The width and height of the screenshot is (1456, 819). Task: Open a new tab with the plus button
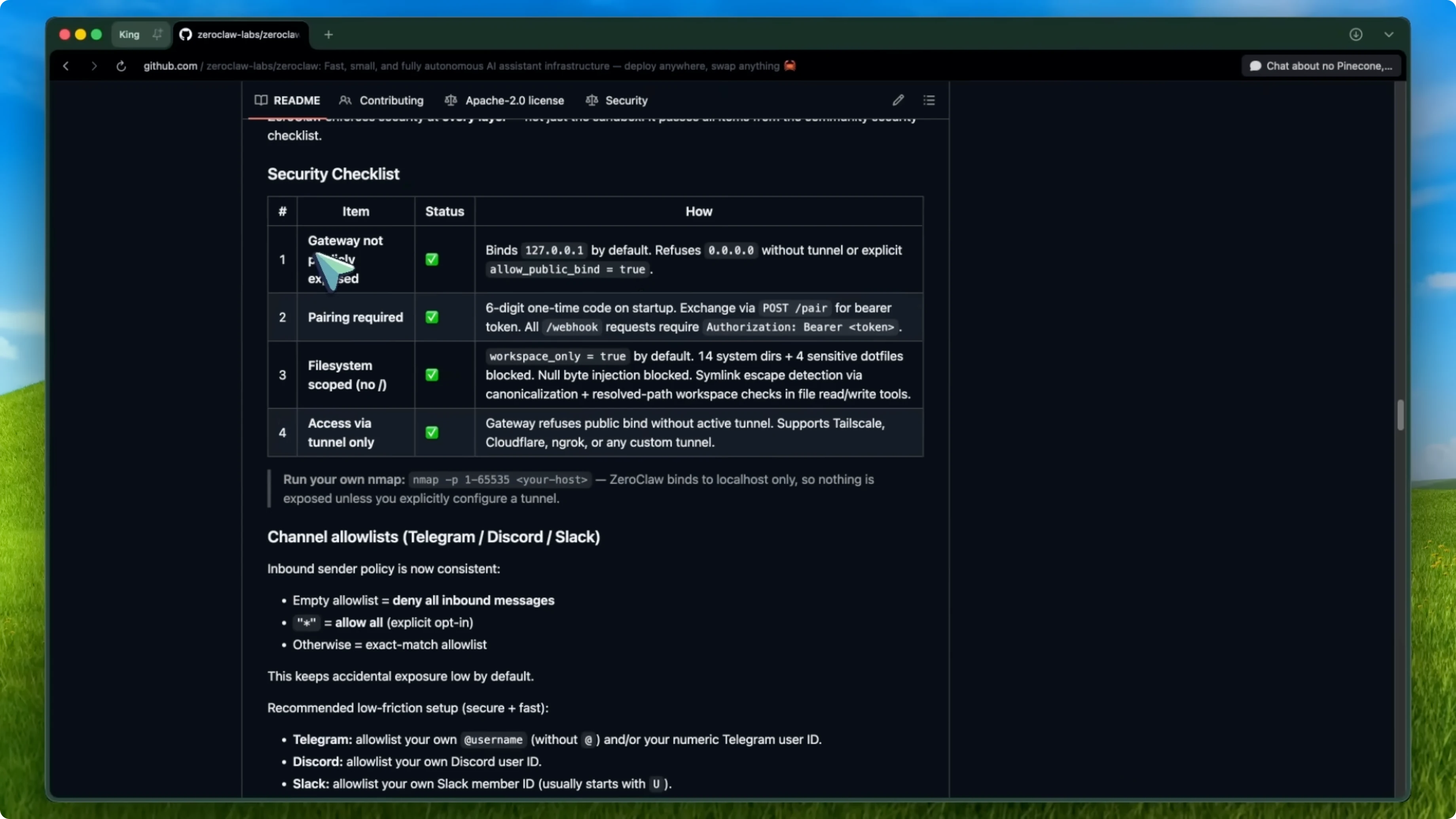click(x=328, y=34)
